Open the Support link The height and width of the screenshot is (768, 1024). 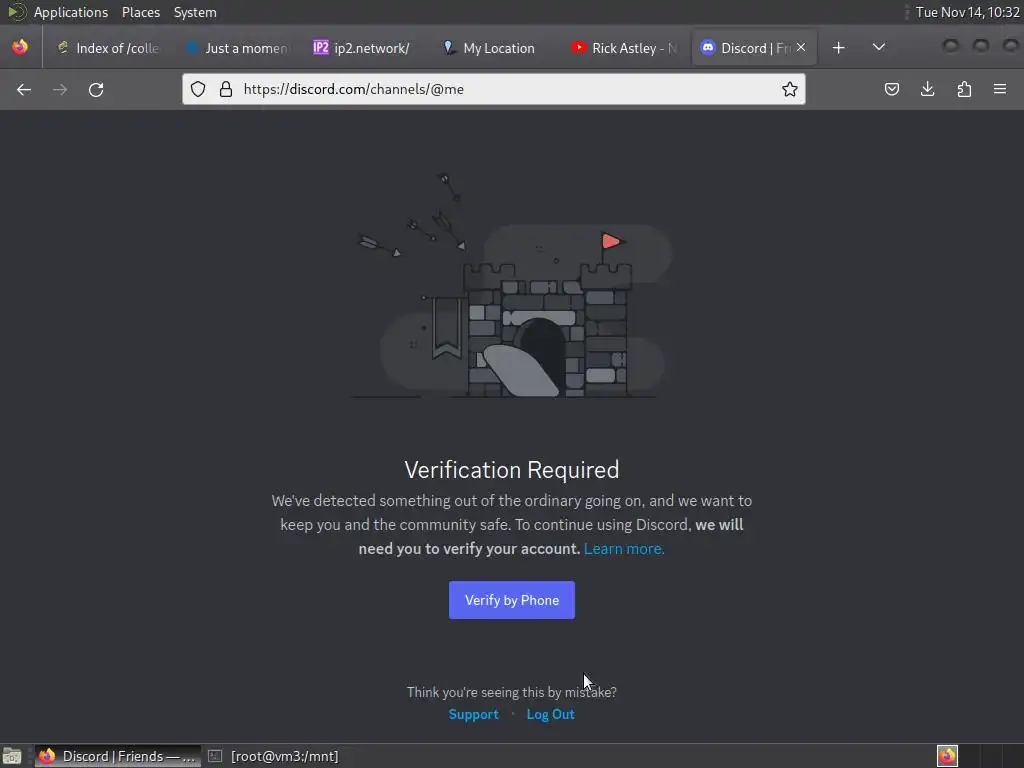coord(473,714)
